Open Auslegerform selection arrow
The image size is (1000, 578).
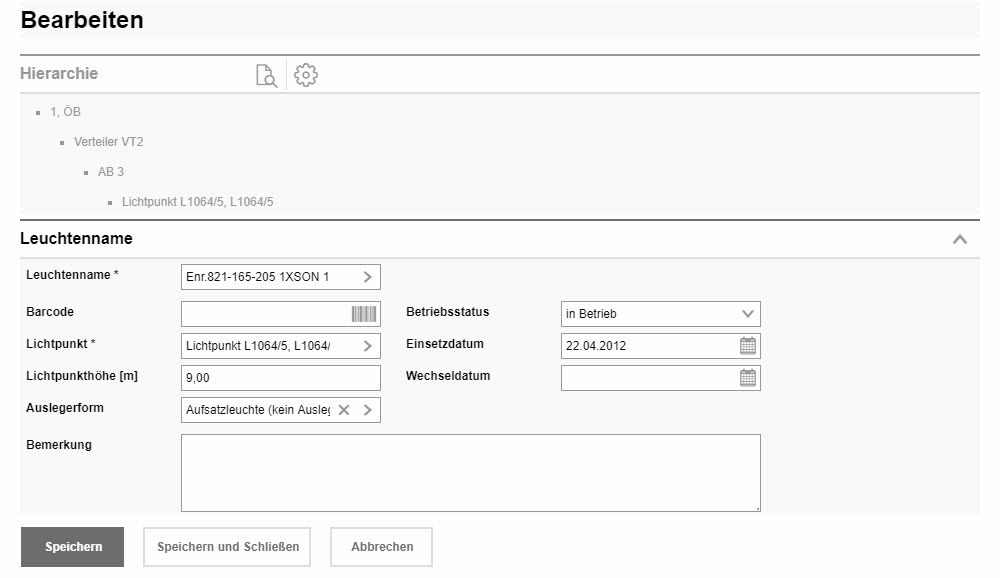point(367,410)
